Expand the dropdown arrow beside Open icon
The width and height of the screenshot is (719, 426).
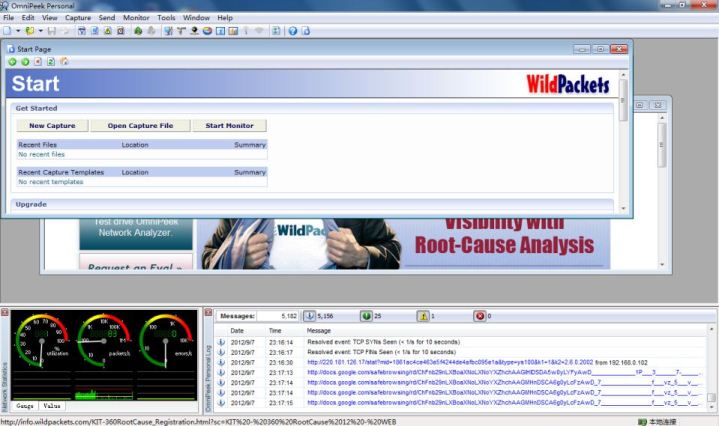pyautogui.click(x=40, y=31)
